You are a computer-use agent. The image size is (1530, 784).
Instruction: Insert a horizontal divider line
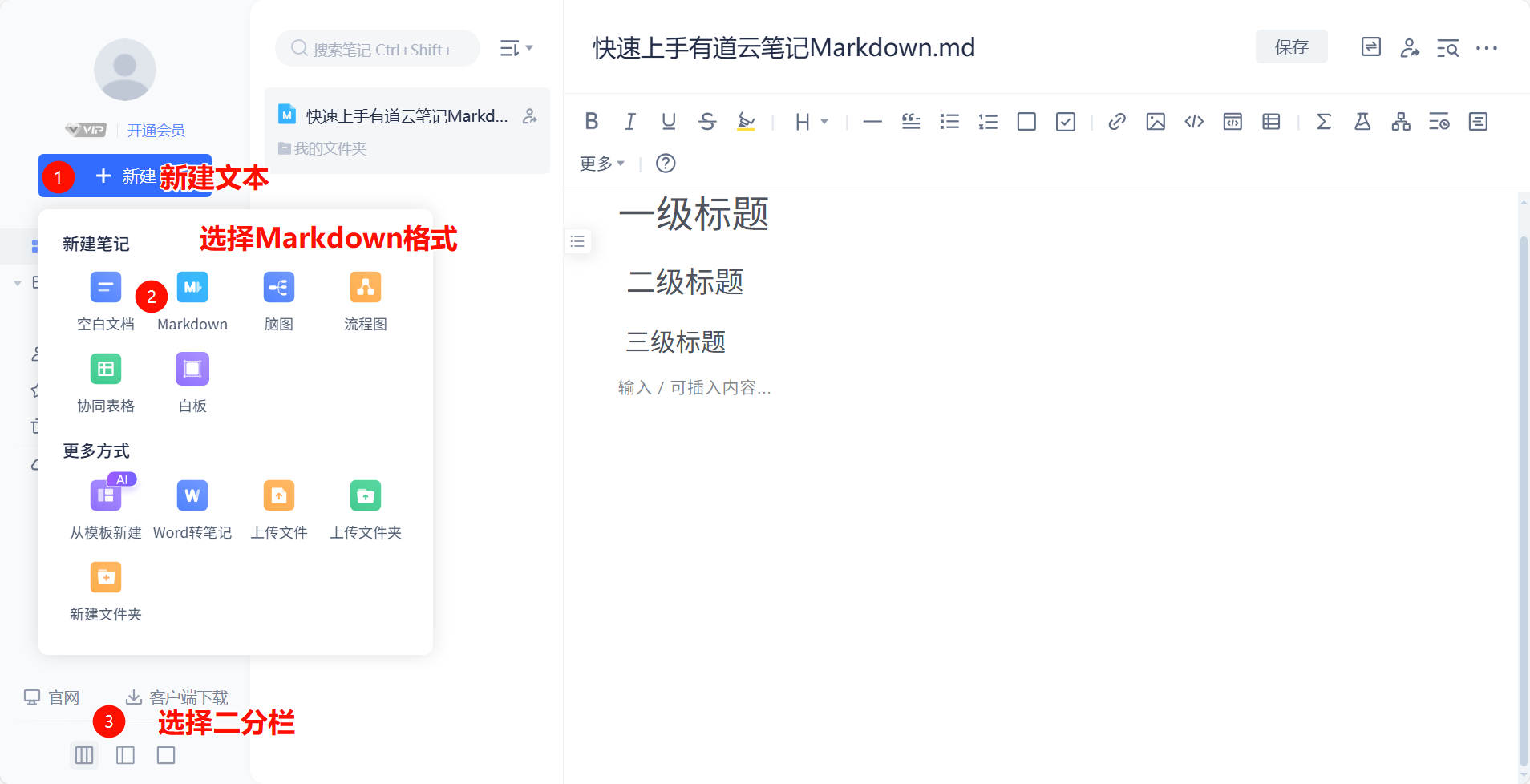[872, 122]
